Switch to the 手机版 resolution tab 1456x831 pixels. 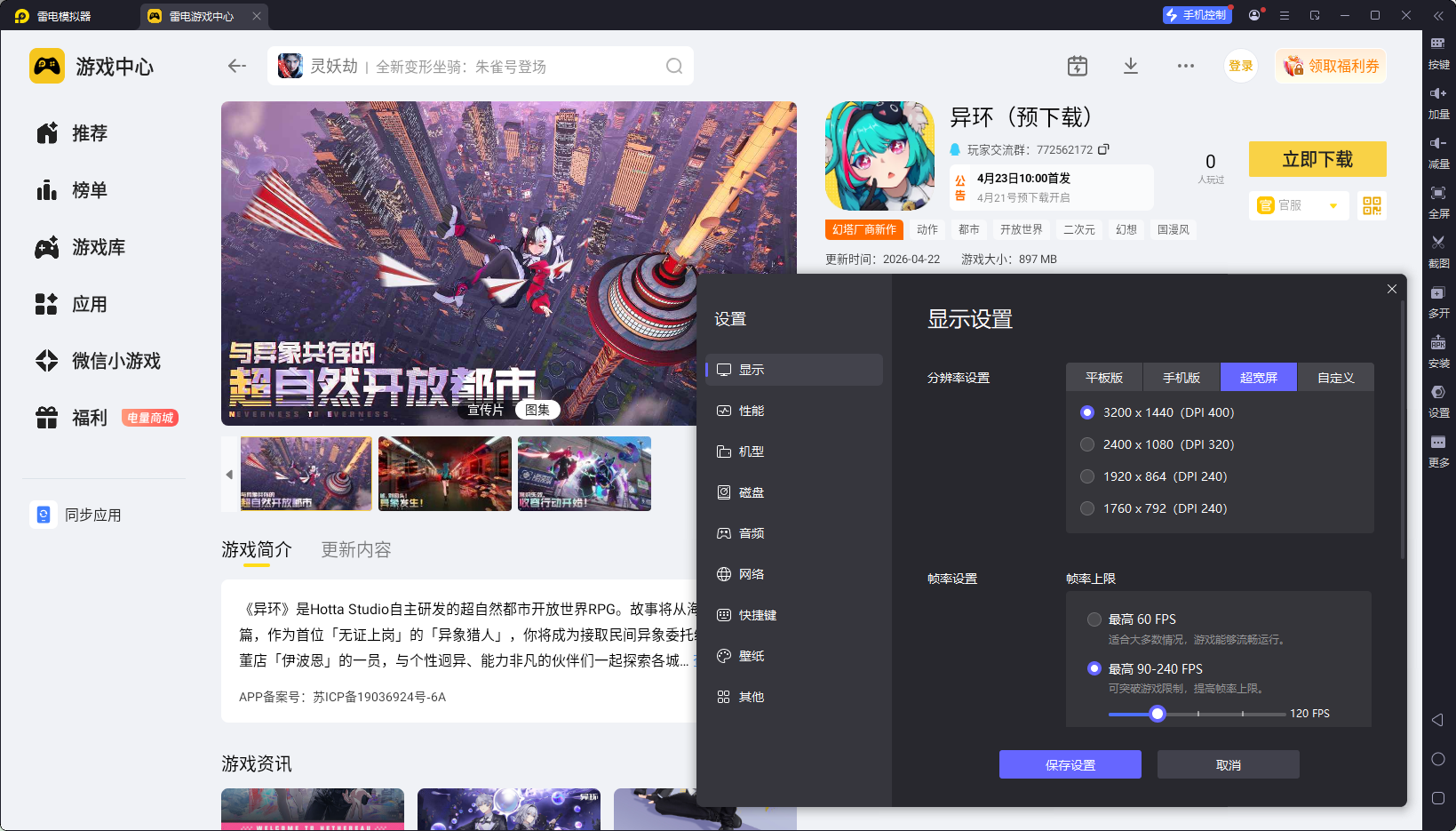[1182, 378]
